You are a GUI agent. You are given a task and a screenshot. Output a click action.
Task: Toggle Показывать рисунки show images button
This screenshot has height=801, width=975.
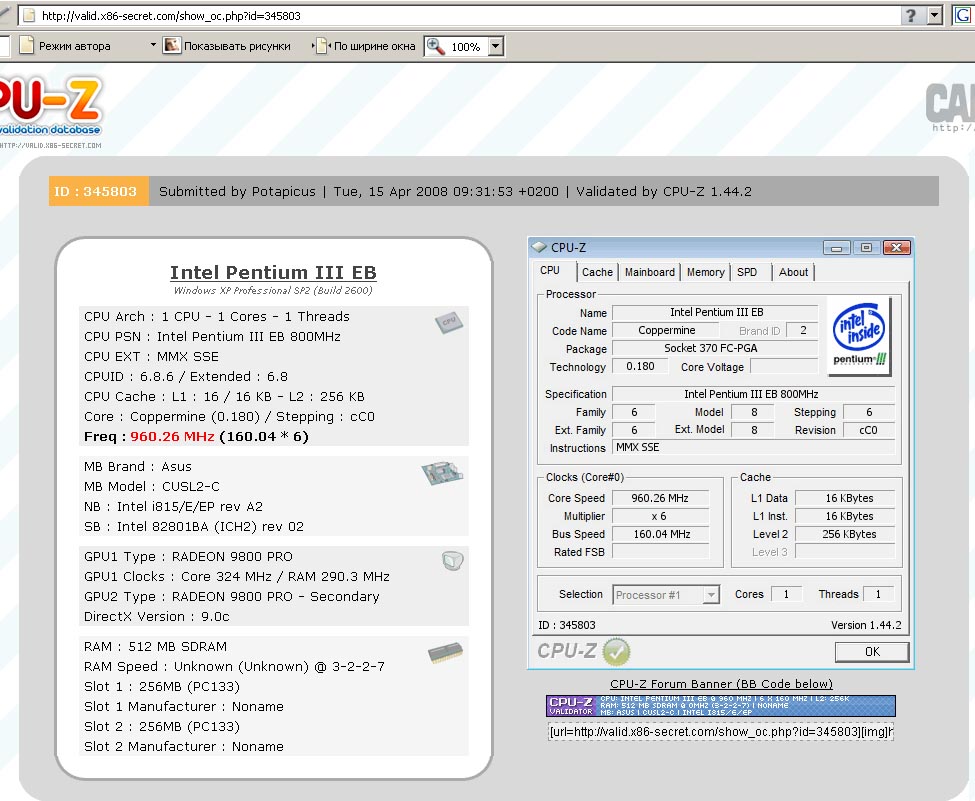(x=227, y=45)
